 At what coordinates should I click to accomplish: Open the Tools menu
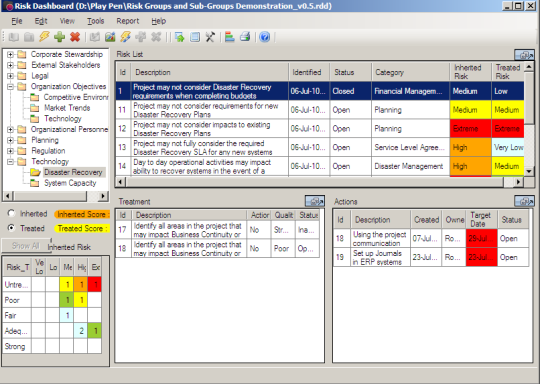95,21
